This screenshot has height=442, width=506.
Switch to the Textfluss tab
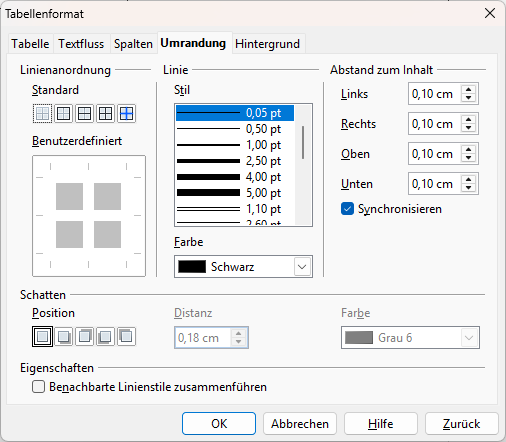tap(81, 44)
